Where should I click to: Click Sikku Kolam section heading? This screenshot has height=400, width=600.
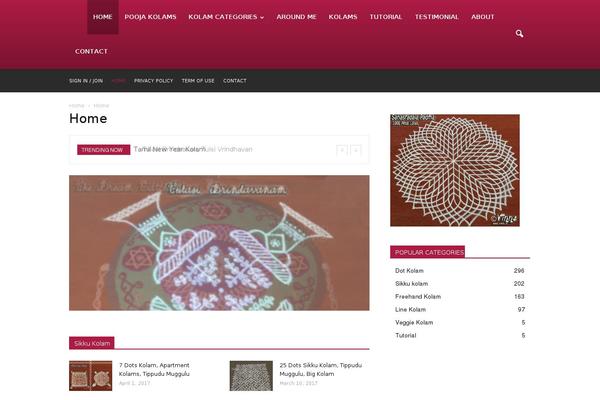point(92,343)
